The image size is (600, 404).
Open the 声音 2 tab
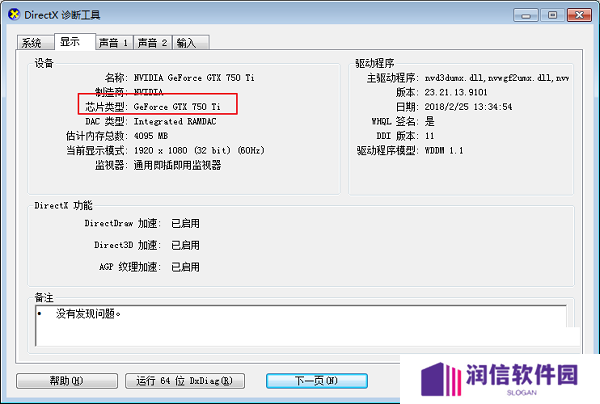[x=152, y=42]
